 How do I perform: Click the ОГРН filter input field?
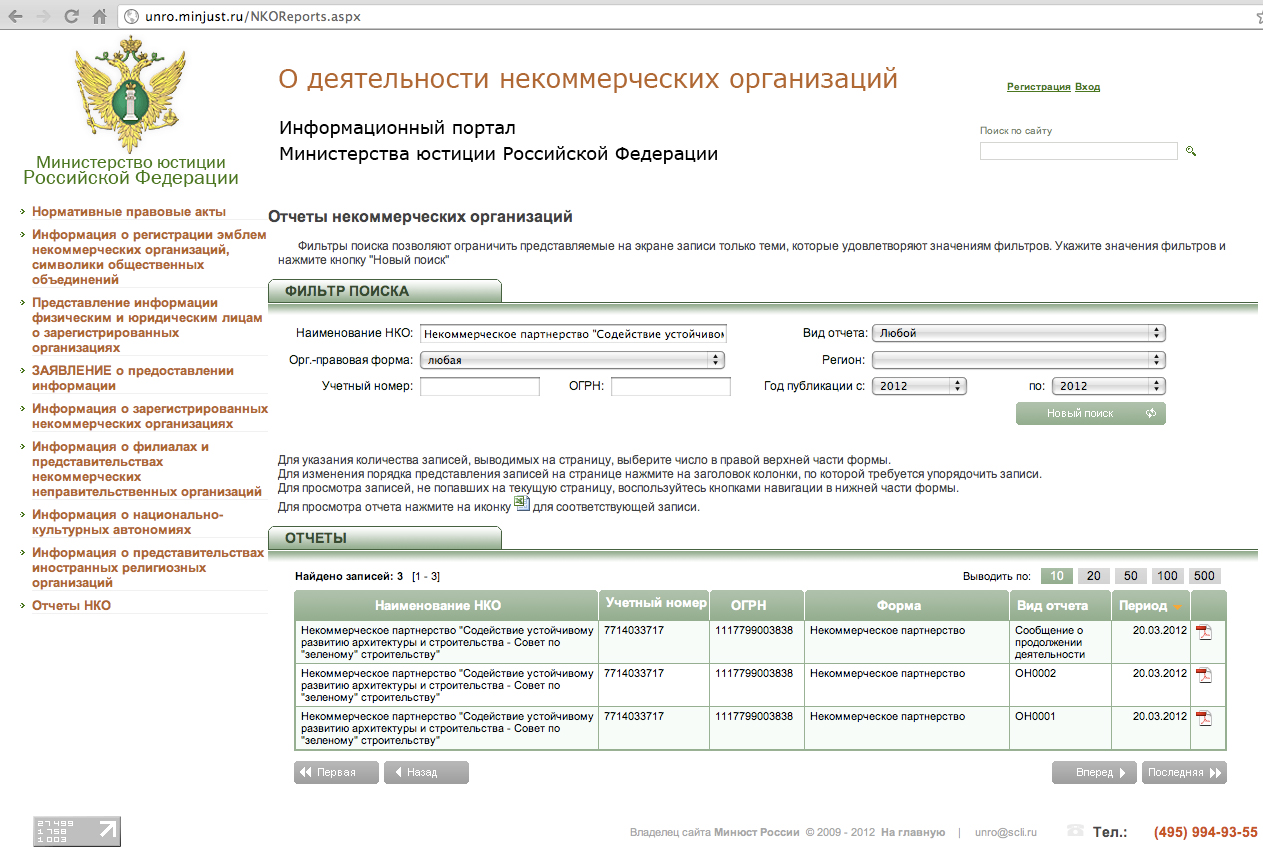pos(671,386)
